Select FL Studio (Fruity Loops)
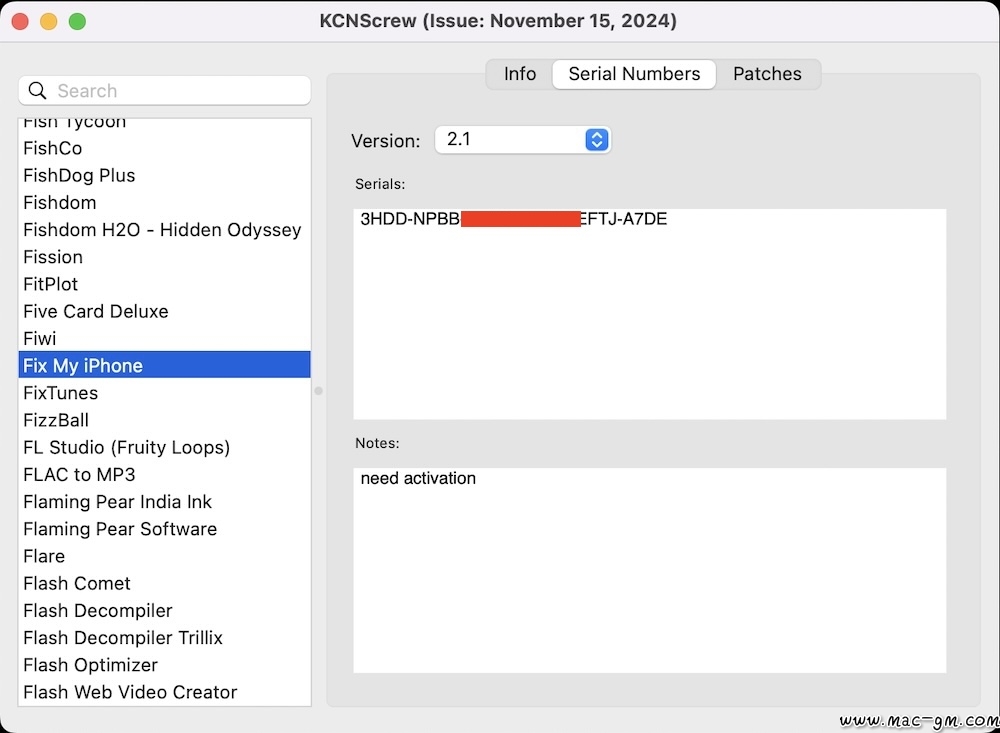 (x=165, y=447)
